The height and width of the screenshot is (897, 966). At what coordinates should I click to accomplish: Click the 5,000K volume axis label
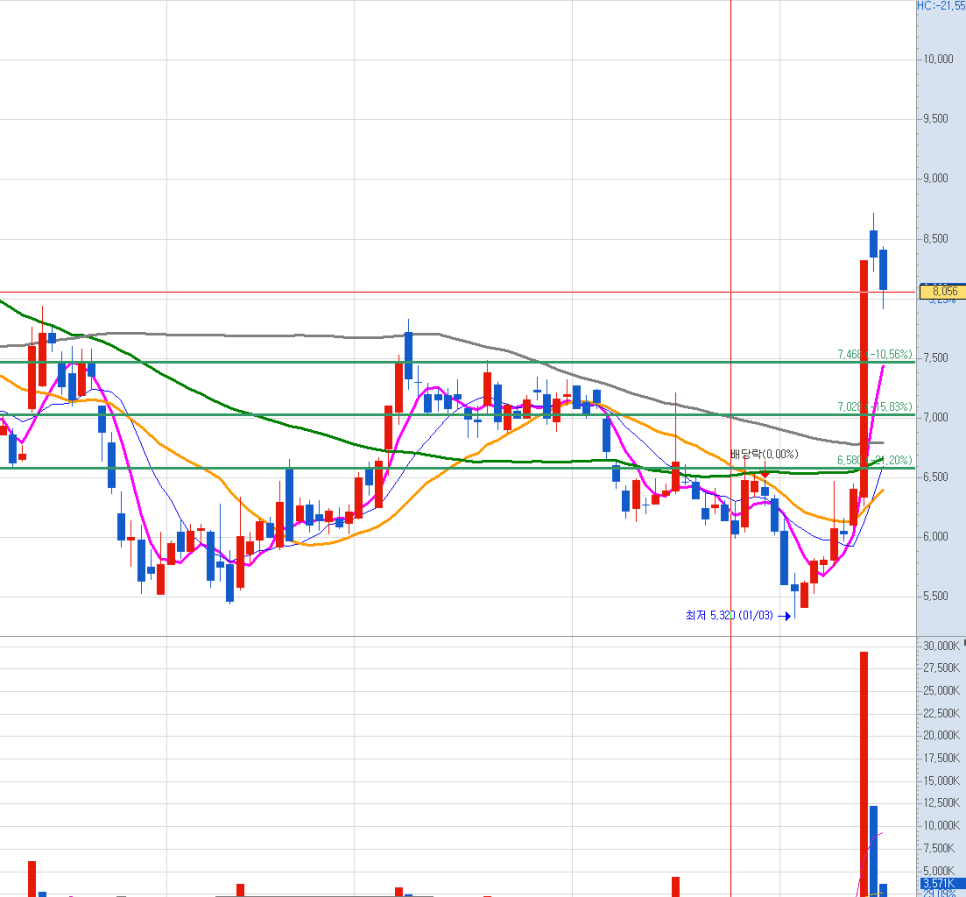pyautogui.click(x=939, y=871)
